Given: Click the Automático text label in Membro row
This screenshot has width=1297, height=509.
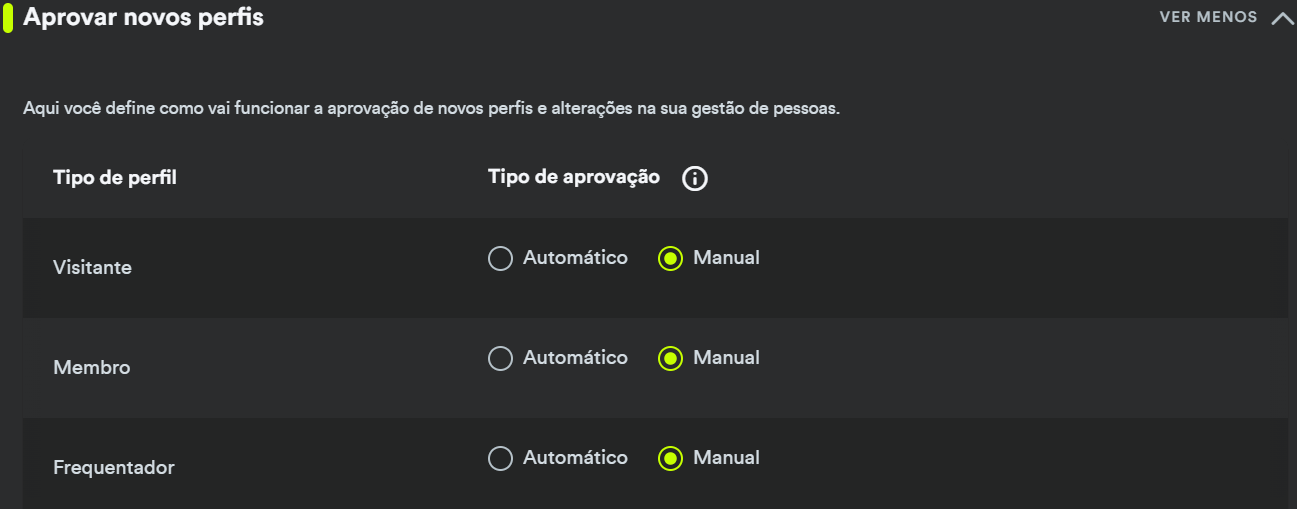Looking at the screenshot, I should (575, 358).
